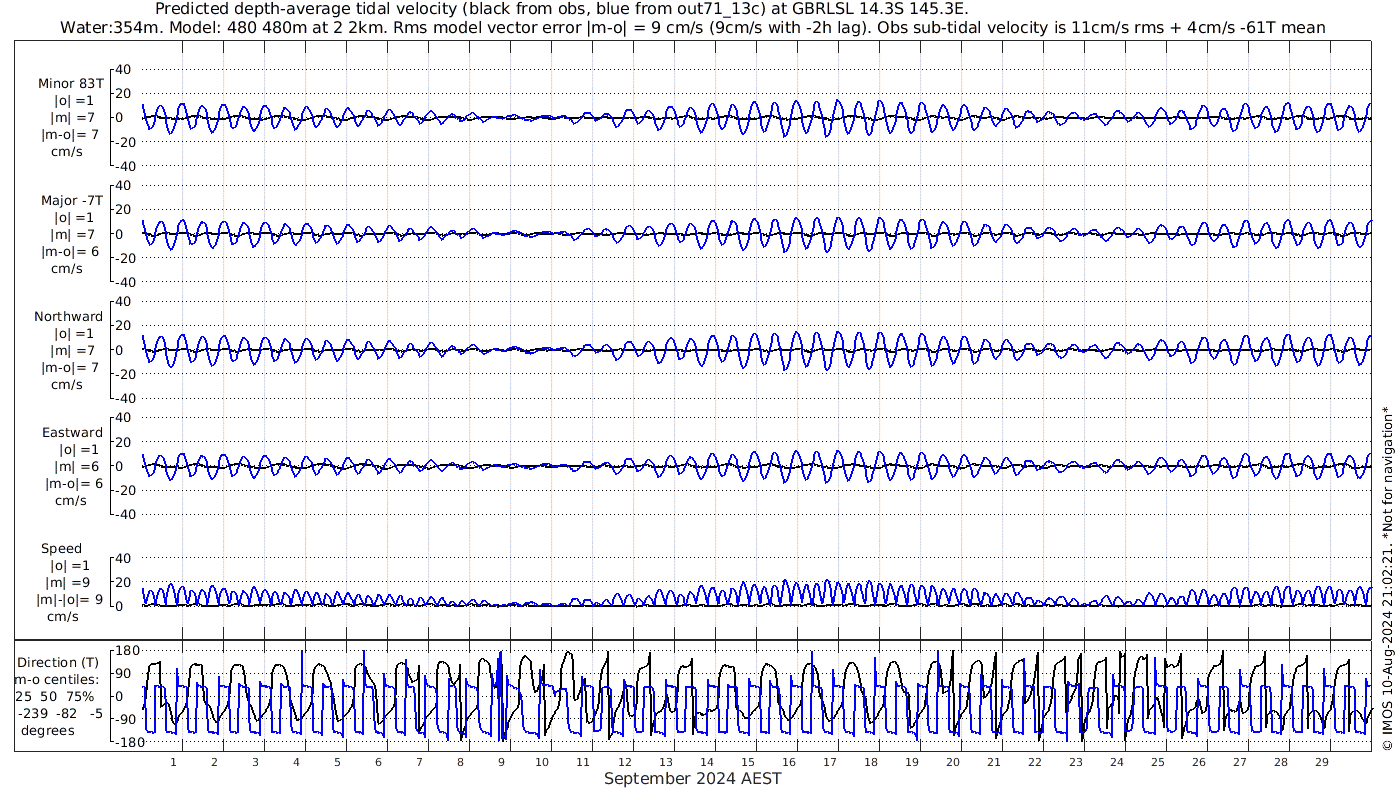The height and width of the screenshot is (800, 1400).
Task: Click day tick label '9' on the time axis
Action: click(501, 762)
